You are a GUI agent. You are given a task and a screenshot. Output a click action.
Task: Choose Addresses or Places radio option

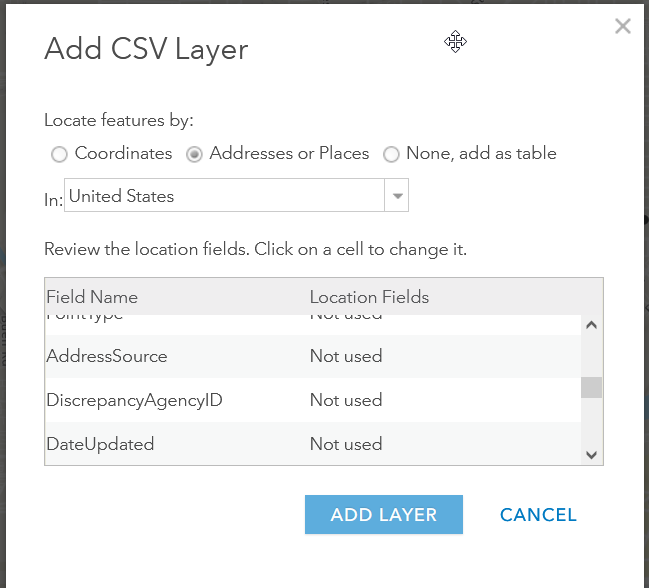(x=194, y=154)
